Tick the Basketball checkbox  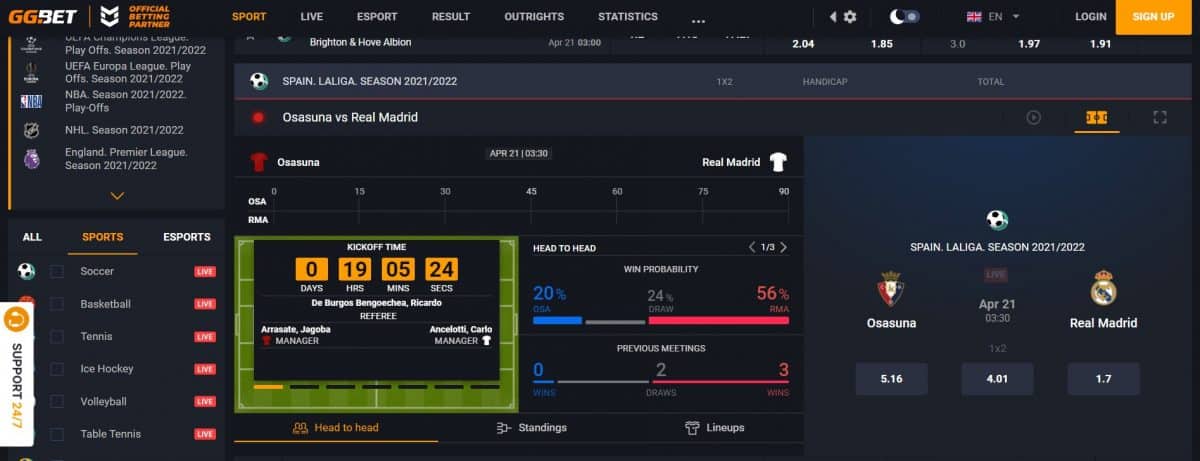[57, 304]
